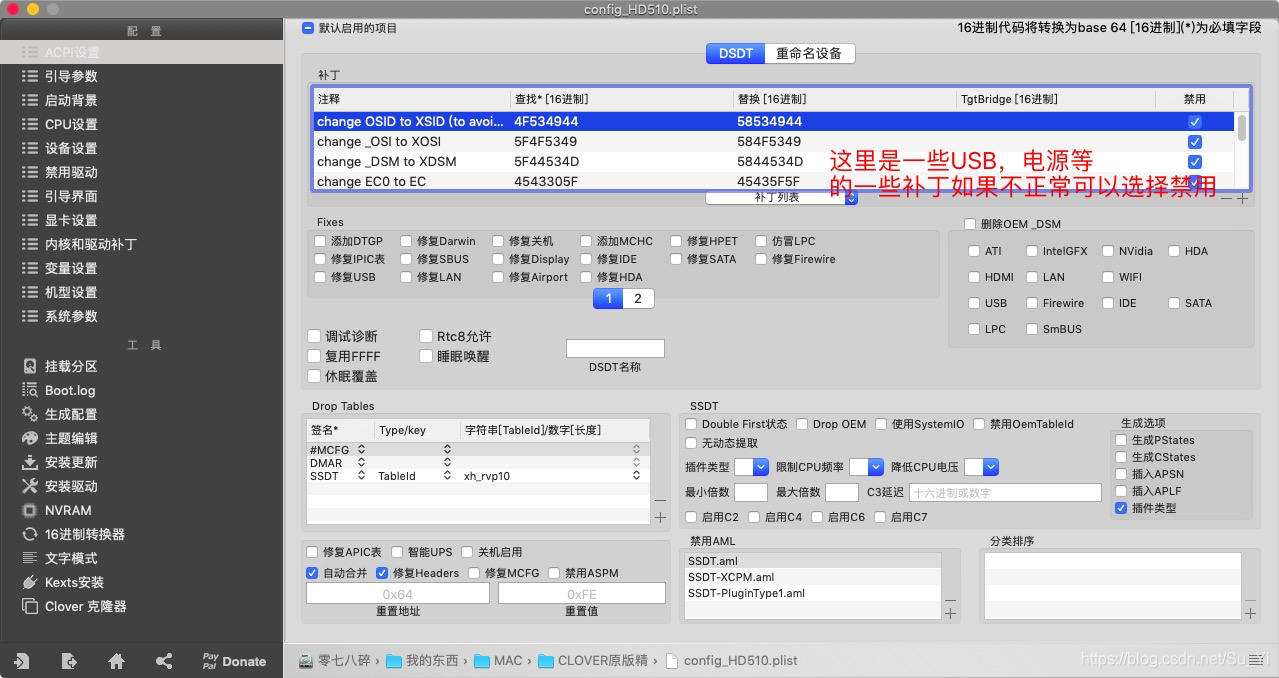
Task: Open TableId stepper for xh_rvp10 row
Action: click(x=636, y=476)
